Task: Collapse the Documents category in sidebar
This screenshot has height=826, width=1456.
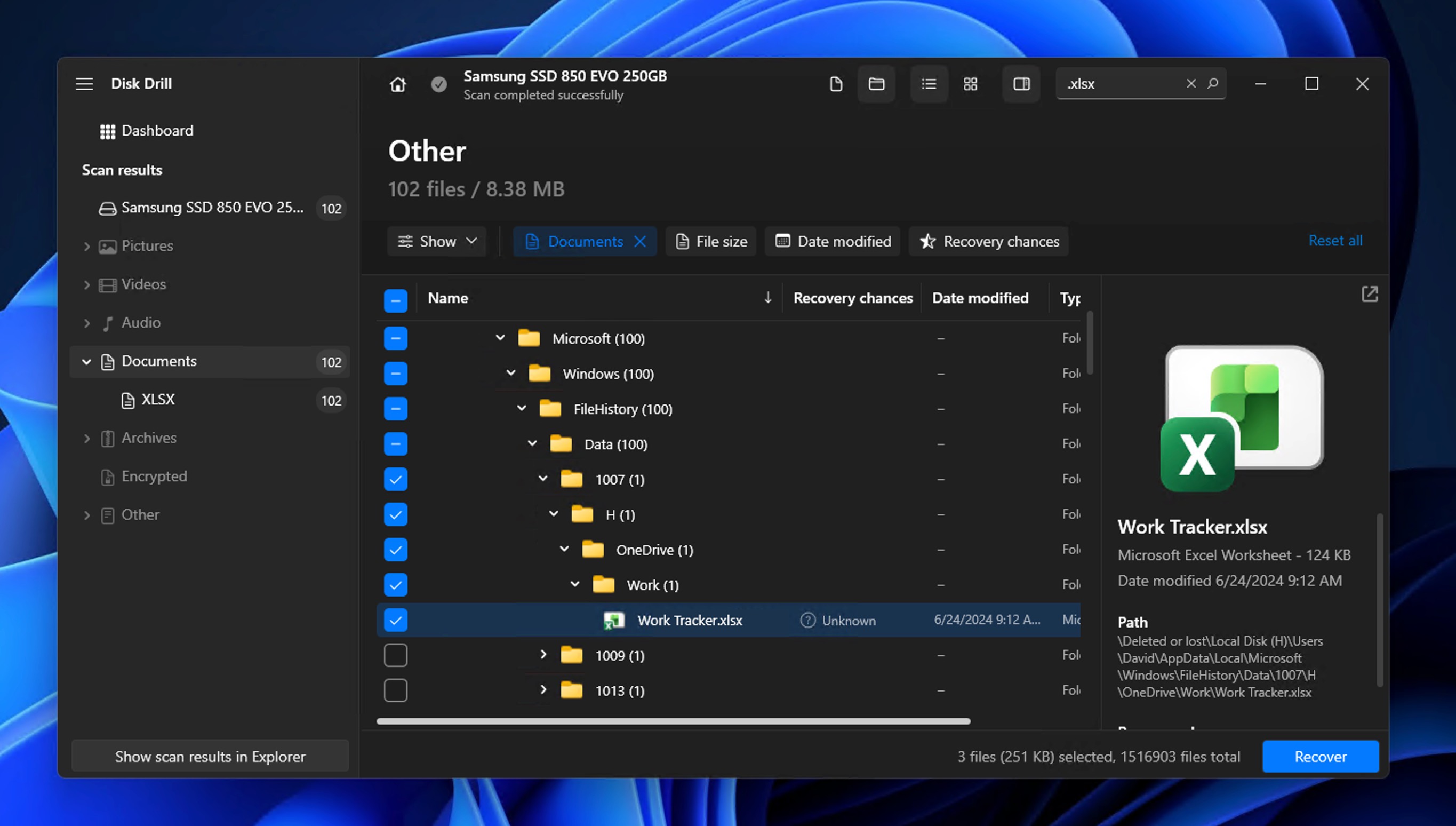Action: [x=87, y=361]
